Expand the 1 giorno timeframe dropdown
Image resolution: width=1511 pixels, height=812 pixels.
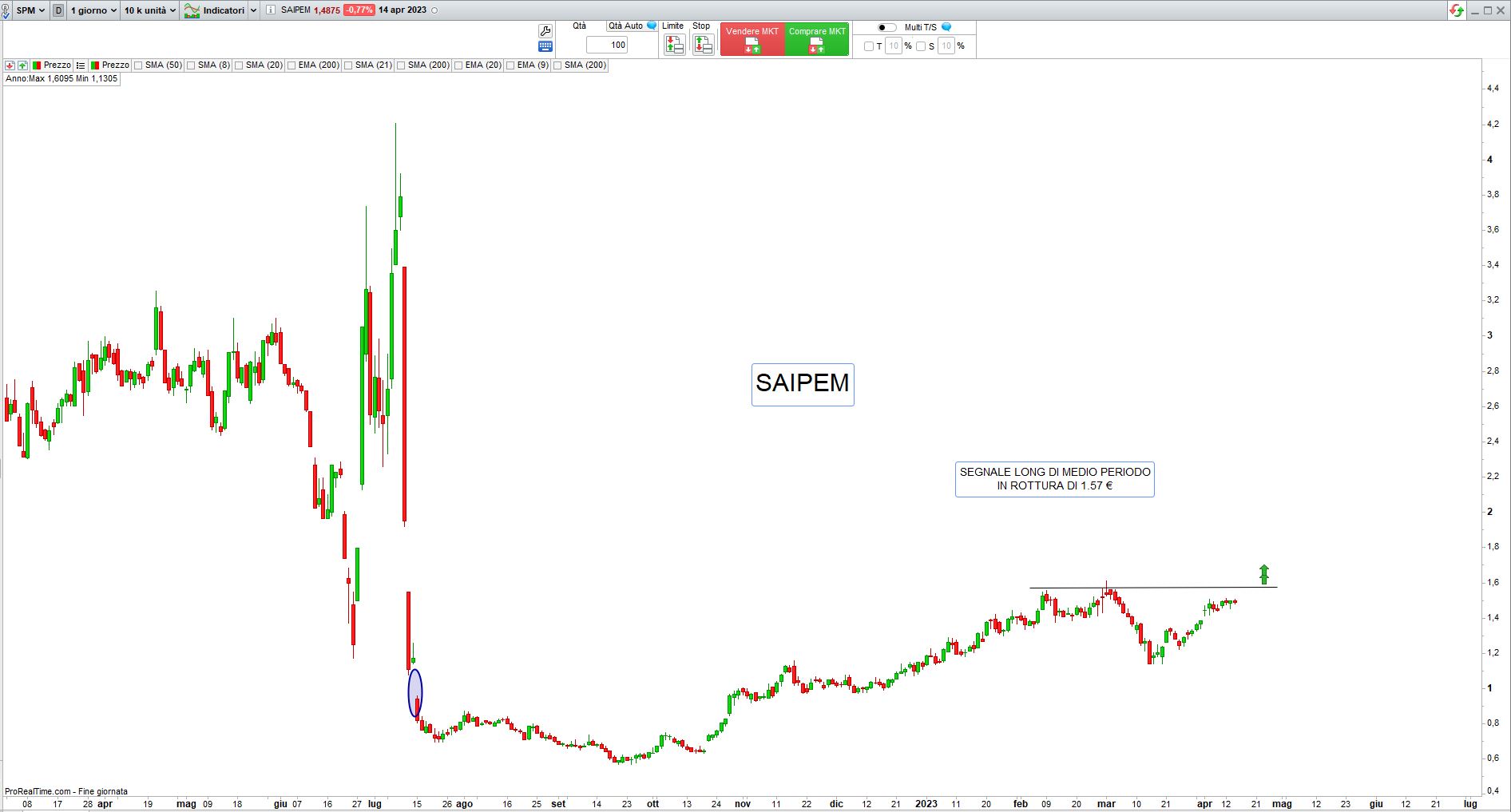(93, 10)
